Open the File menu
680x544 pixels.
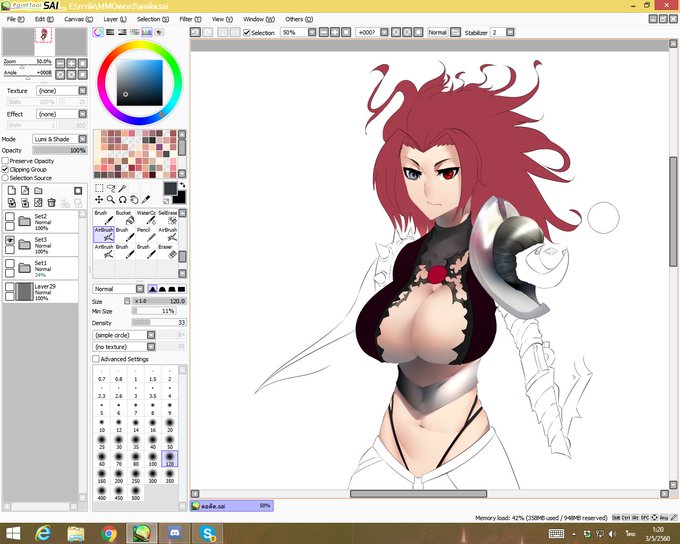point(15,19)
